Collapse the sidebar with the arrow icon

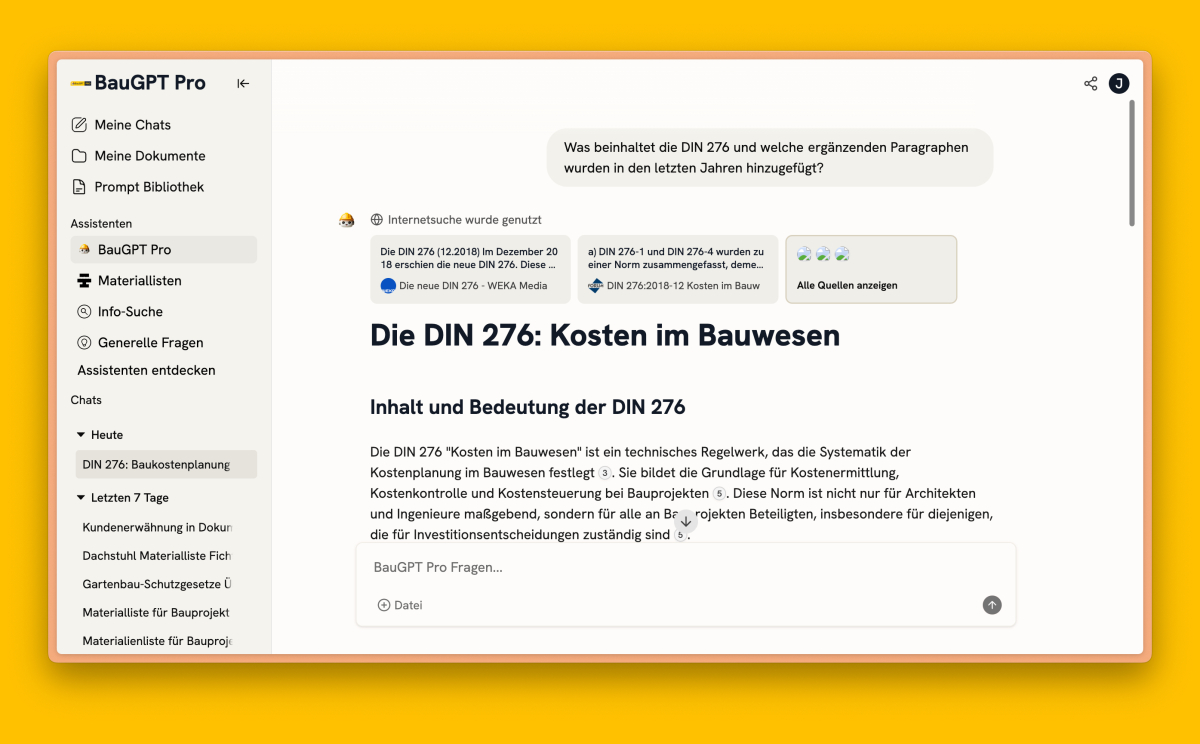[x=243, y=84]
